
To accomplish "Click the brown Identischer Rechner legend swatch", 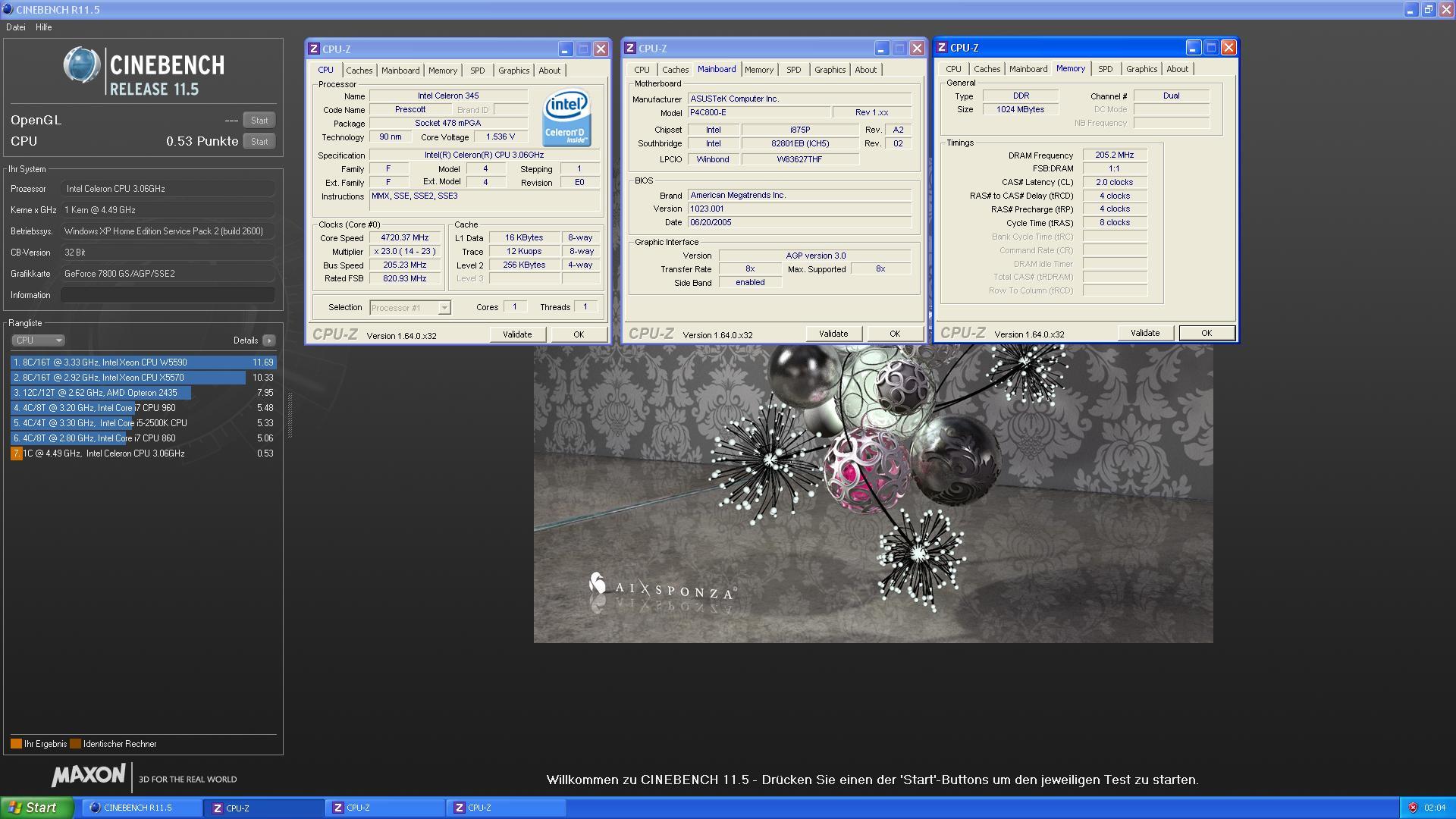I will (75, 744).
